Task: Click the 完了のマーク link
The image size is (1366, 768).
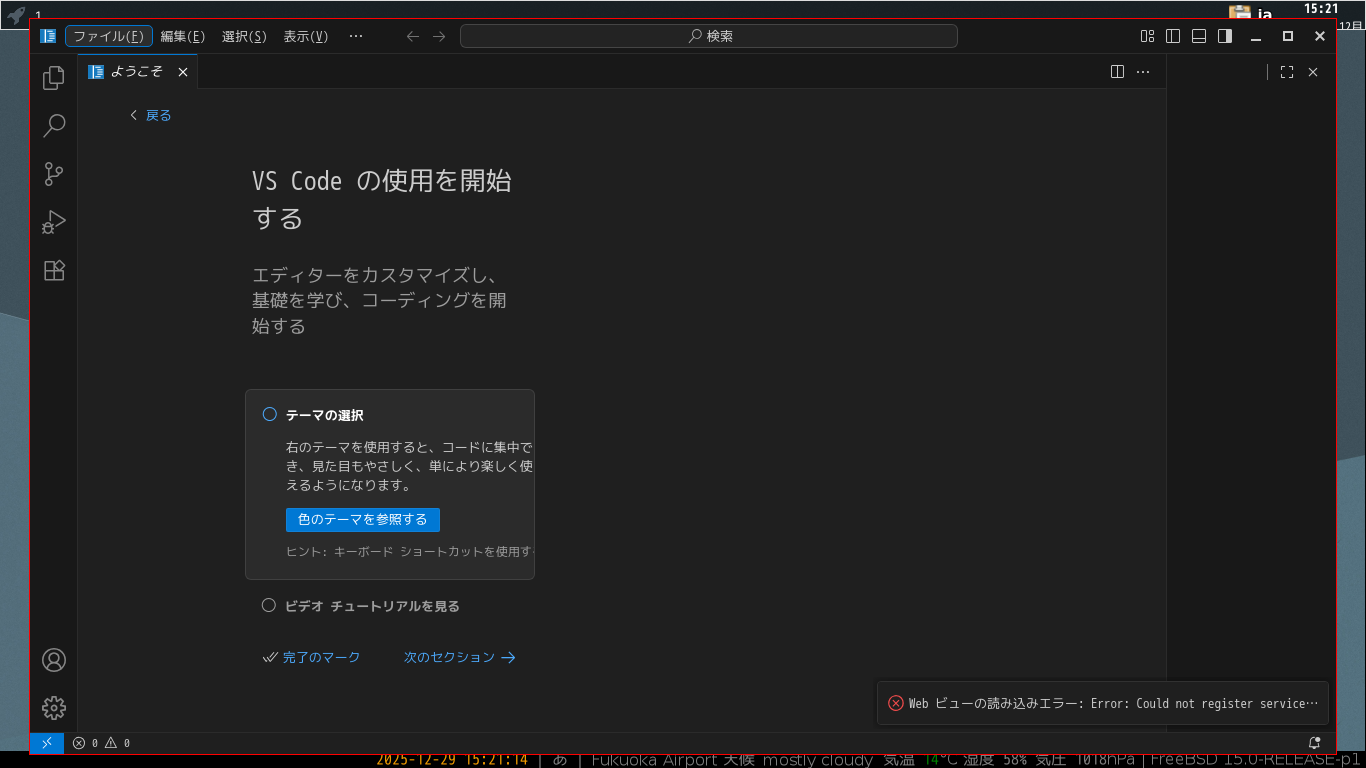Action: tap(311, 658)
